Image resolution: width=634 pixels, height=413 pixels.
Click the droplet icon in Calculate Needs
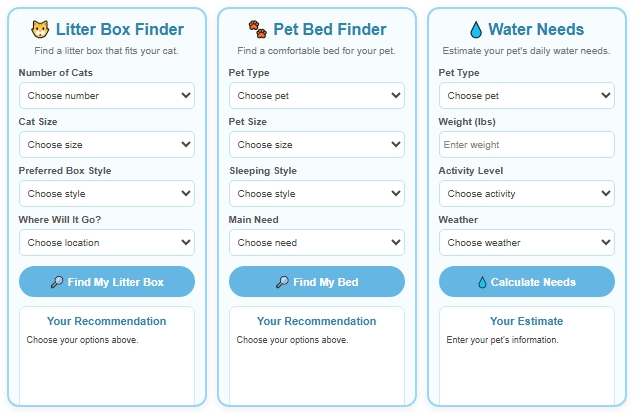point(482,282)
